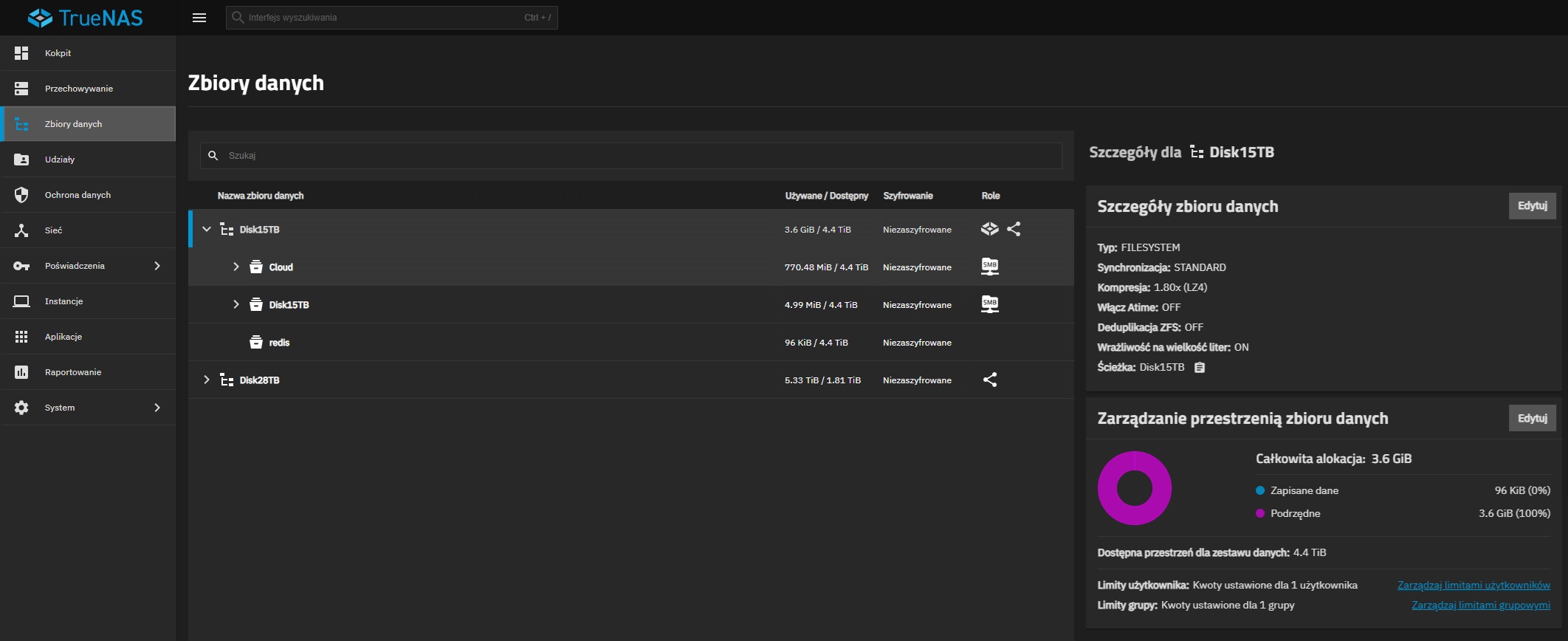
Task: Expand the System menu section
Action: [157, 408]
